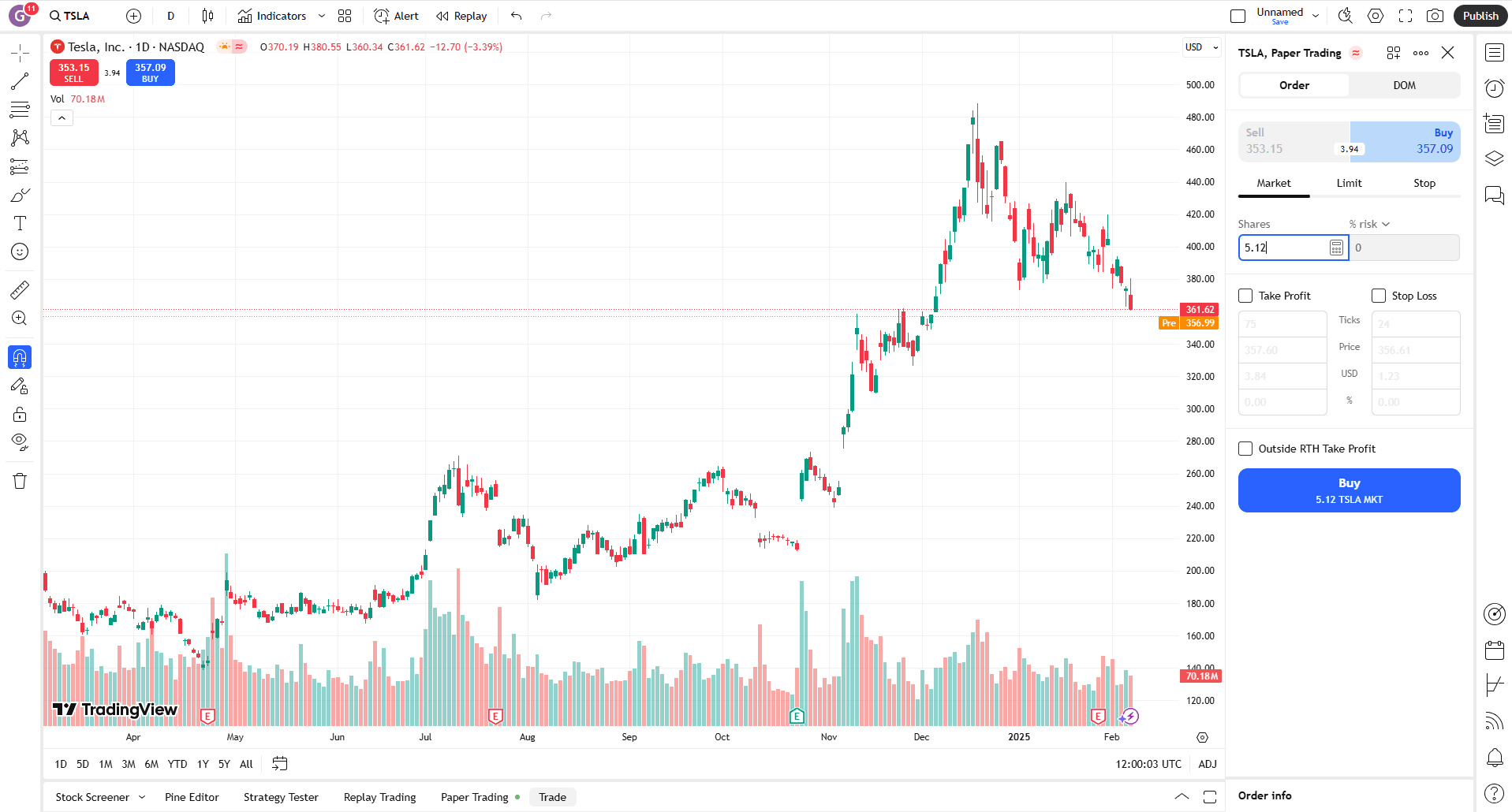This screenshot has width=1512, height=812.
Task: Select the Brush drawing tool
Action: pyautogui.click(x=20, y=195)
